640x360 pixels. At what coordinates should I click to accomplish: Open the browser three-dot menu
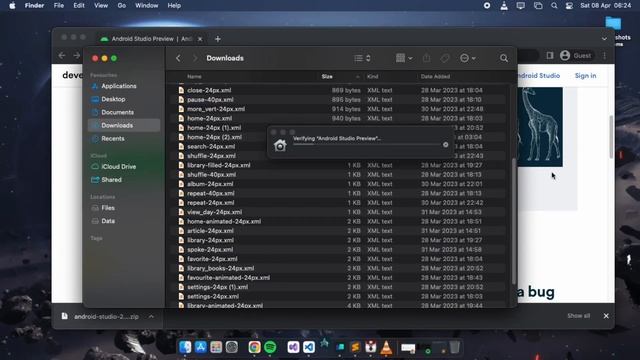pos(604,56)
